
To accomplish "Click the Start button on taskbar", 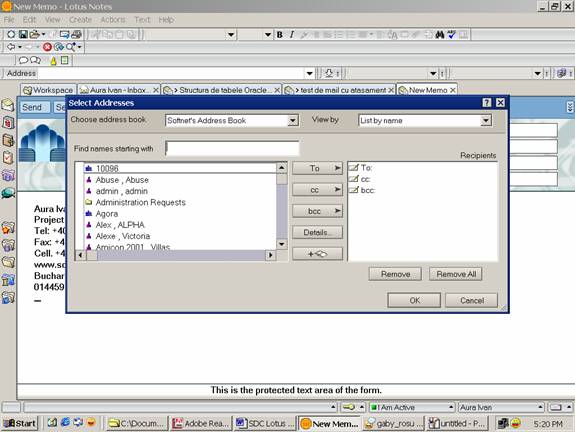I will [x=20, y=424].
